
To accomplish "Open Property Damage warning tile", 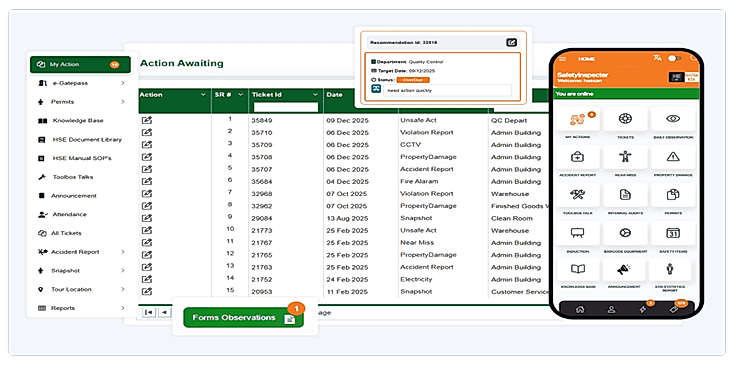I will (x=673, y=157).
